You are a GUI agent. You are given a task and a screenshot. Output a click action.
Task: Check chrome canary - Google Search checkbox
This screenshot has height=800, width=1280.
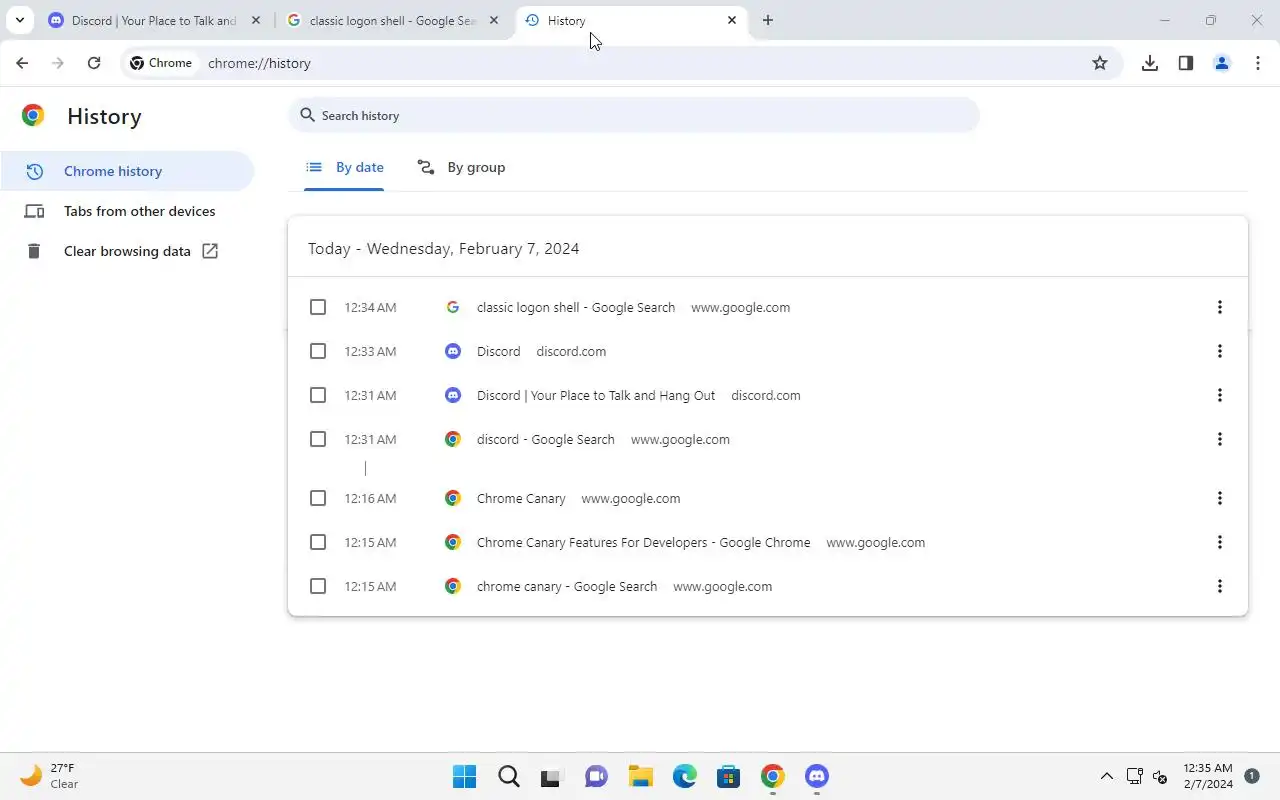318,586
